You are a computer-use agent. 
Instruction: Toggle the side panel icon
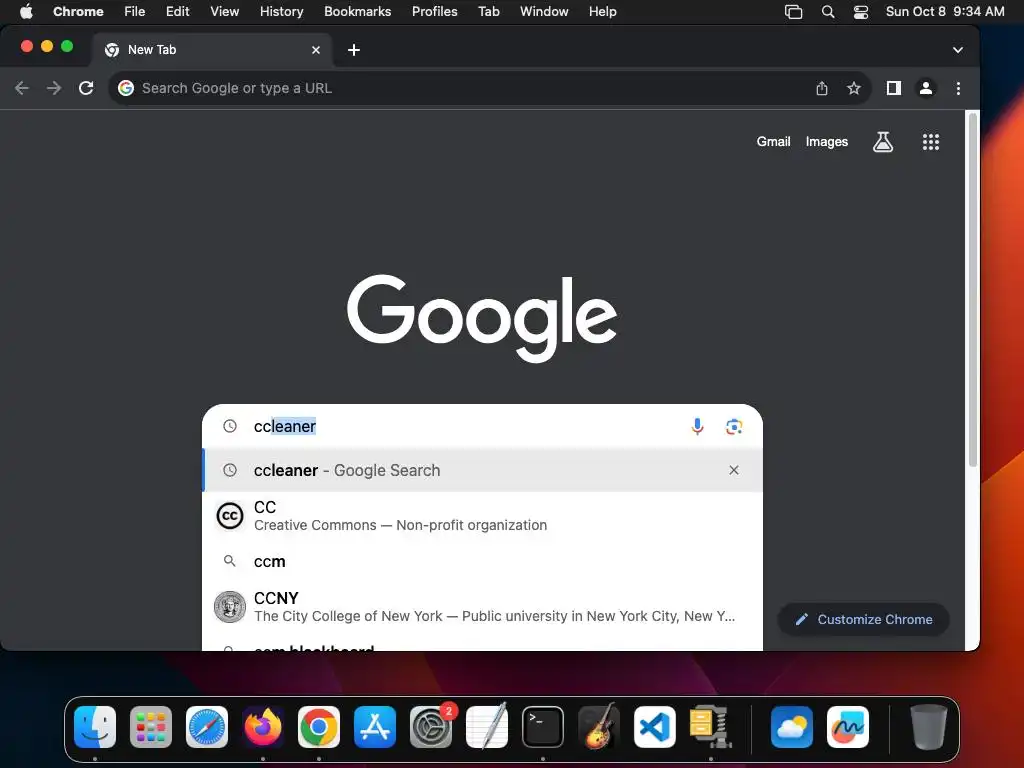893,88
